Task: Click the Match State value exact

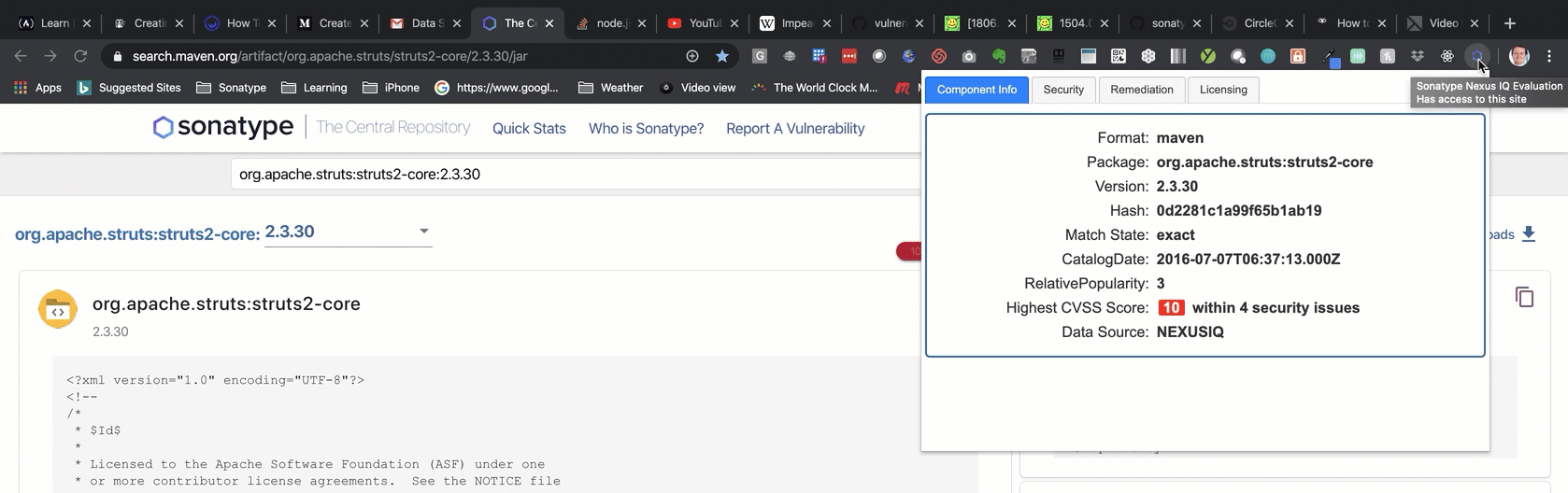Action: [1176, 234]
